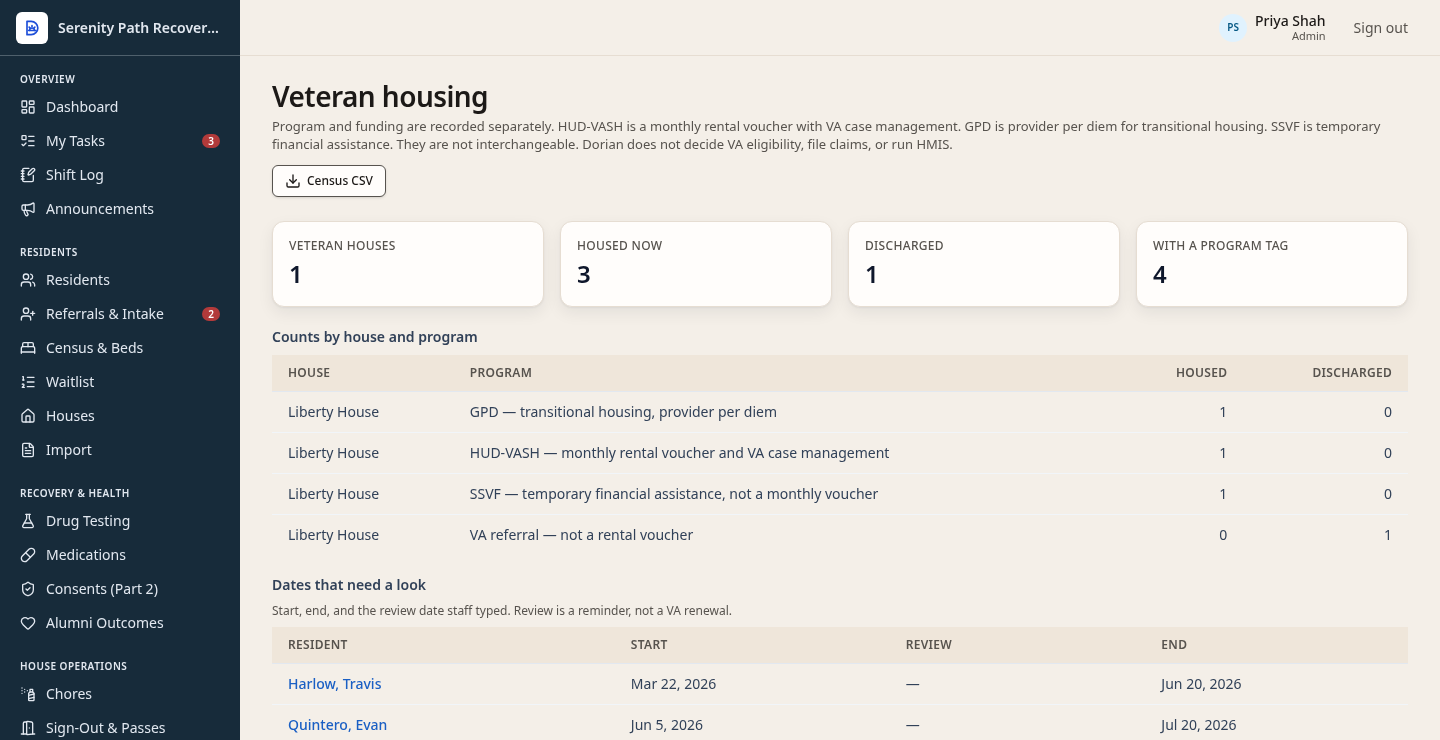1440x740 pixels.
Task: Click the Referrals & Intake person-plus icon
Action: (x=28, y=314)
